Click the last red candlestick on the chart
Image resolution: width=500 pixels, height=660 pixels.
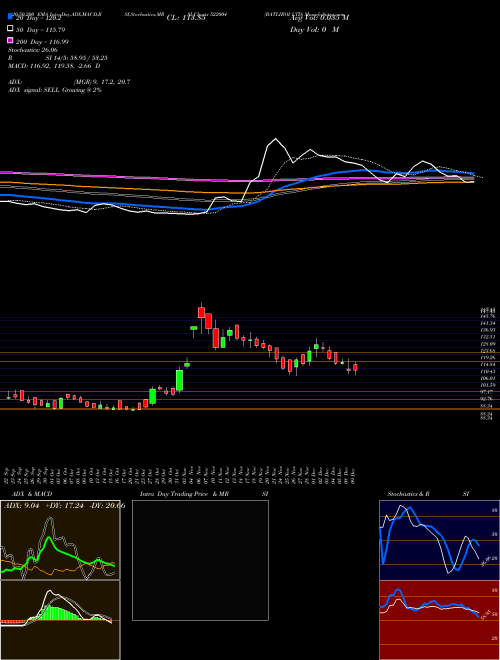coord(355,367)
